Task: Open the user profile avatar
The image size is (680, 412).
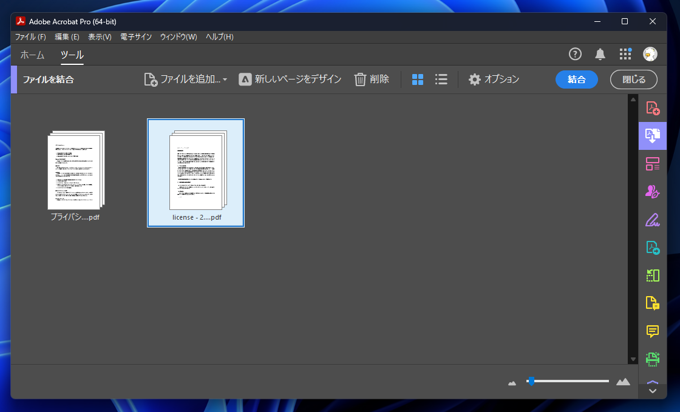Action: pyautogui.click(x=650, y=54)
